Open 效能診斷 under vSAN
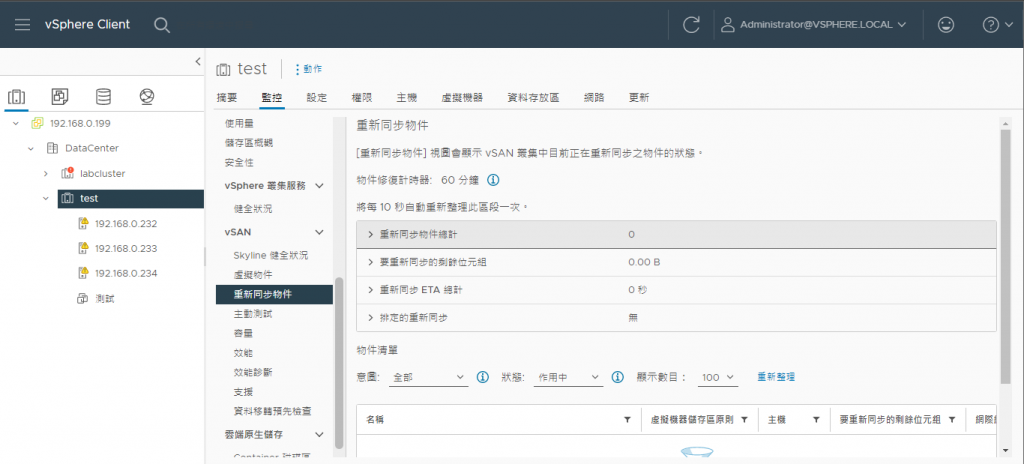Viewport: 1024px width, 464px height. click(x=253, y=373)
